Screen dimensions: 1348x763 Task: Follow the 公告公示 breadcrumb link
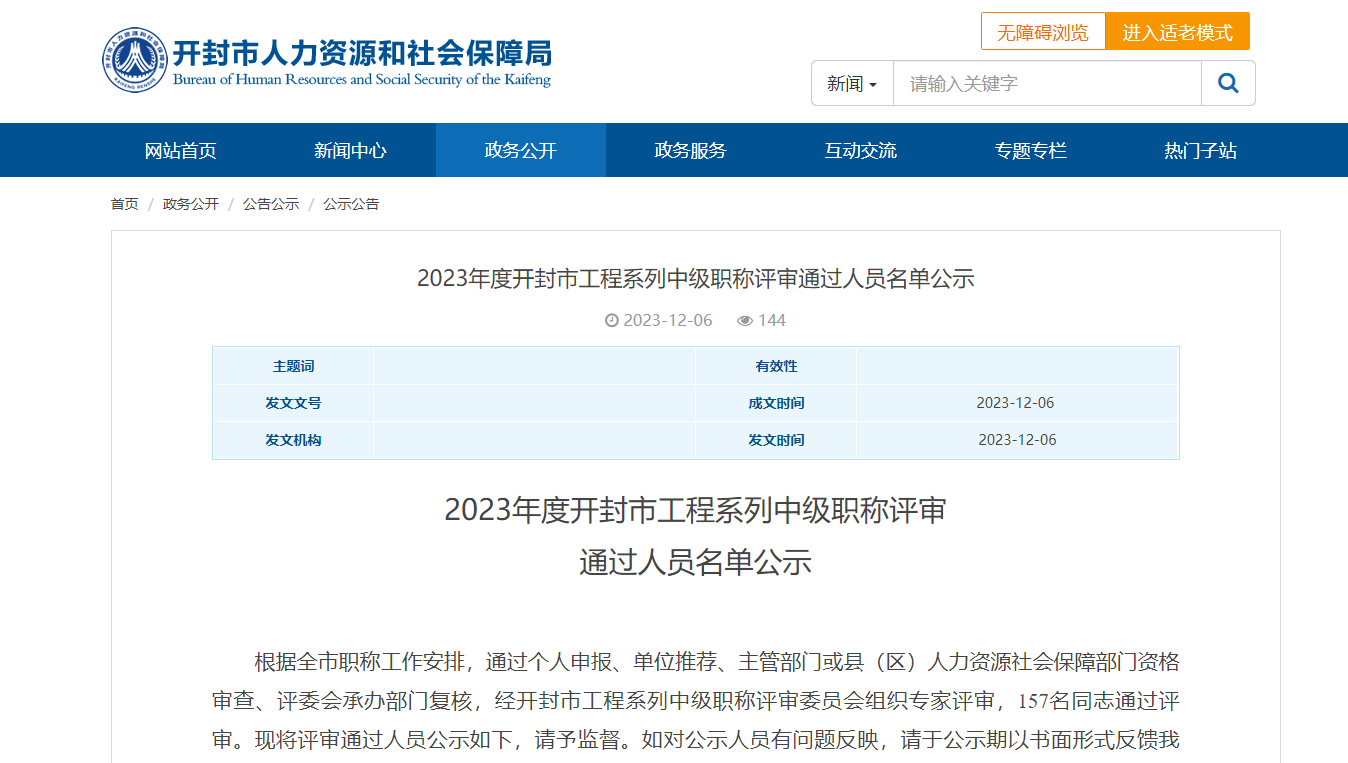point(271,204)
